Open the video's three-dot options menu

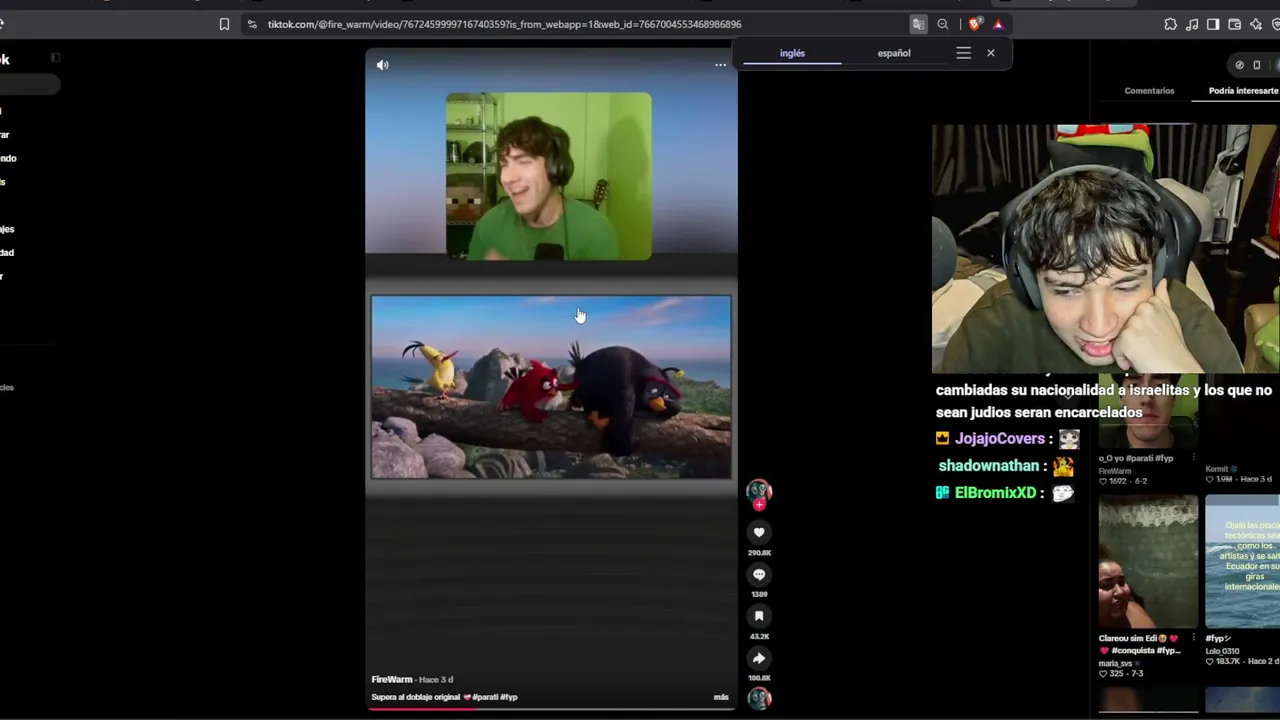pyautogui.click(x=720, y=65)
